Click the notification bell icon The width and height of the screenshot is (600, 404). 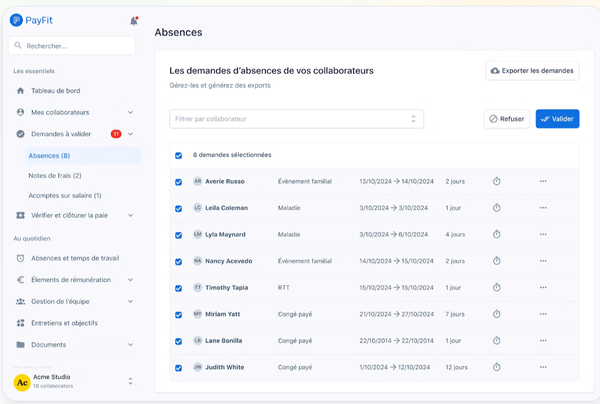click(134, 20)
